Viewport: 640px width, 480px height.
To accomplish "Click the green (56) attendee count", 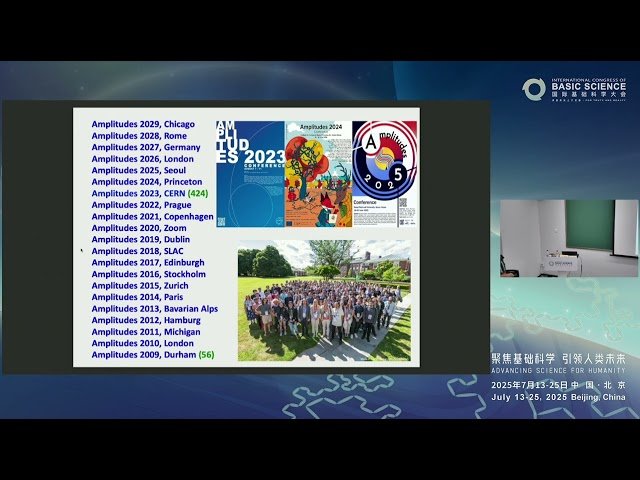I will pos(206,354).
